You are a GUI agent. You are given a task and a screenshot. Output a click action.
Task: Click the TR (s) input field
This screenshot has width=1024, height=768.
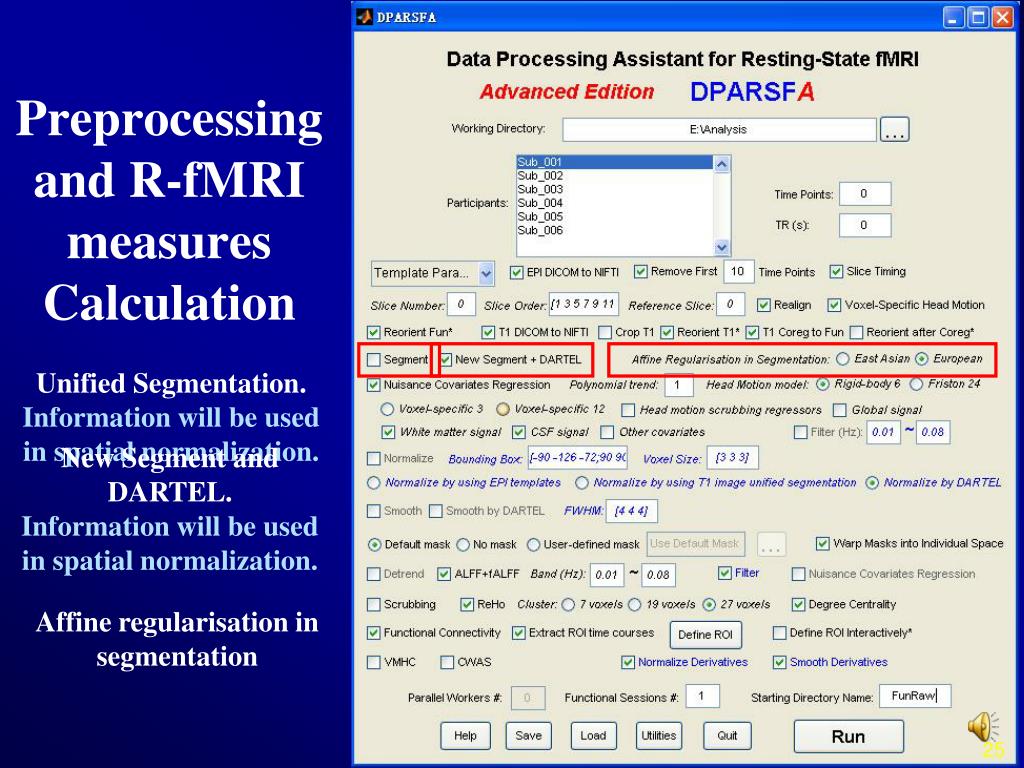pyautogui.click(x=865, y=225)
